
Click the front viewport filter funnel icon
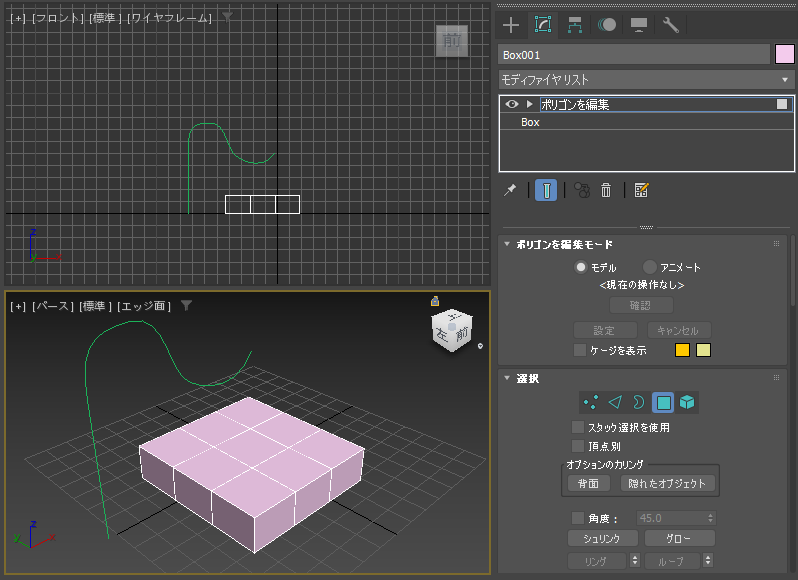click(227, 18)
